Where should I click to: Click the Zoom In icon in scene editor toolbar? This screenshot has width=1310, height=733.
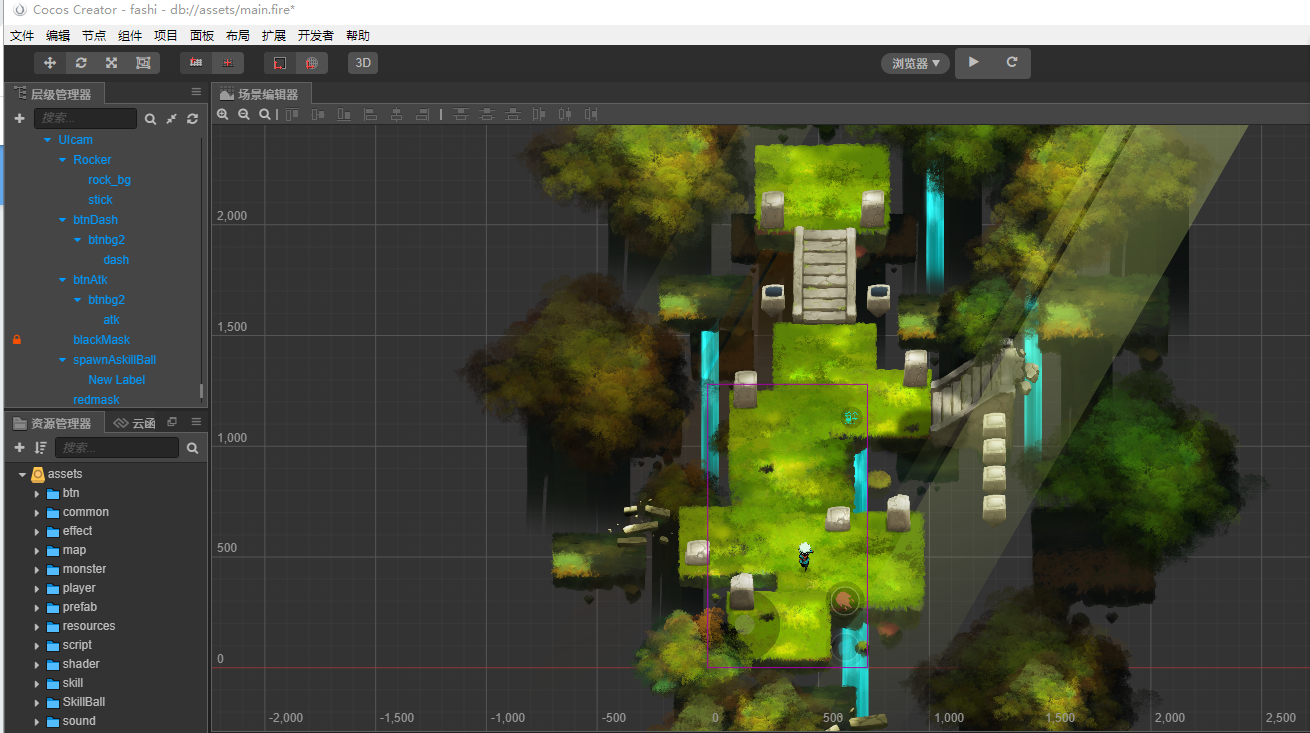pos(223,113)
